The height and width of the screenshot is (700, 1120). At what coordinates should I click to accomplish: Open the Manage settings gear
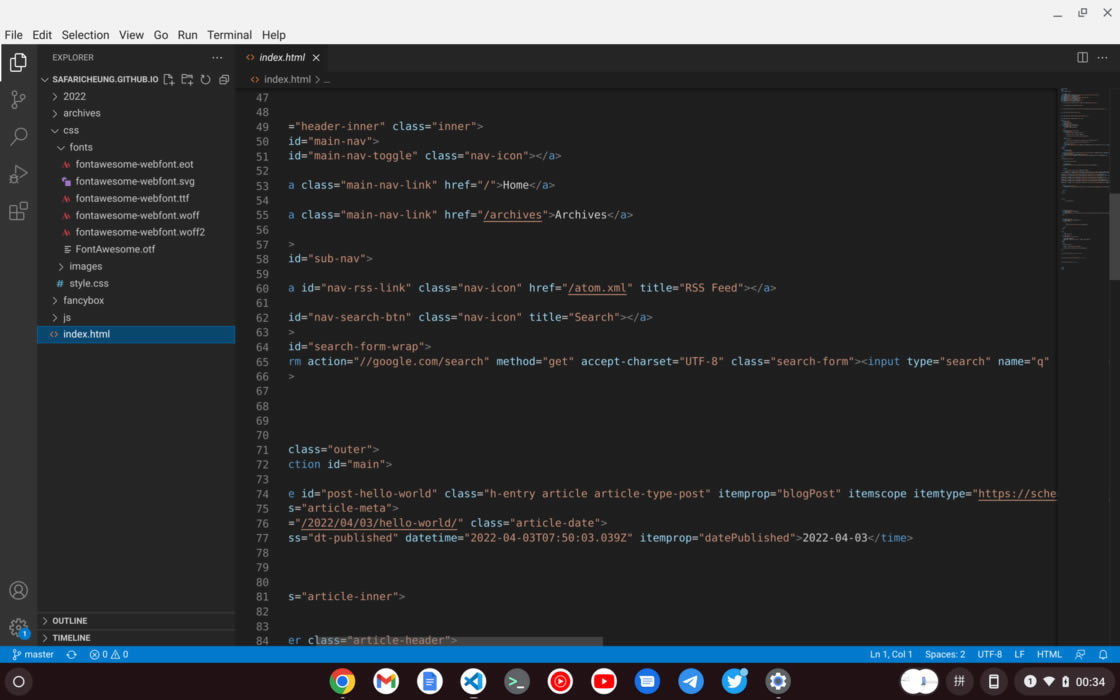[x=18, y=628]
